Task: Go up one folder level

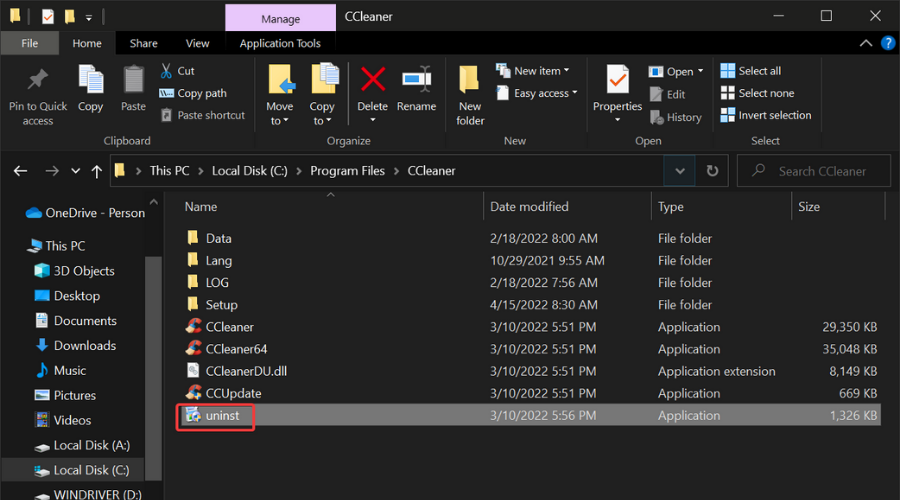Action: (x=96, y=170)
